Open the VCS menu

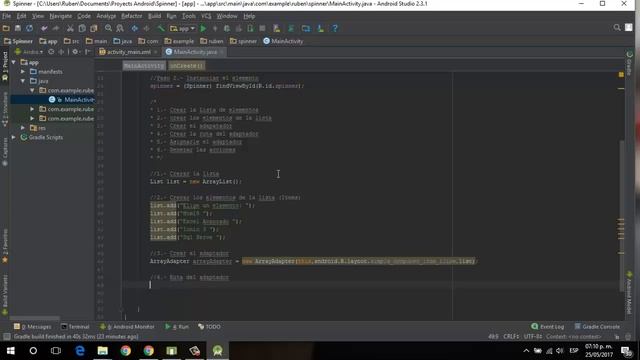coord(206,16)
